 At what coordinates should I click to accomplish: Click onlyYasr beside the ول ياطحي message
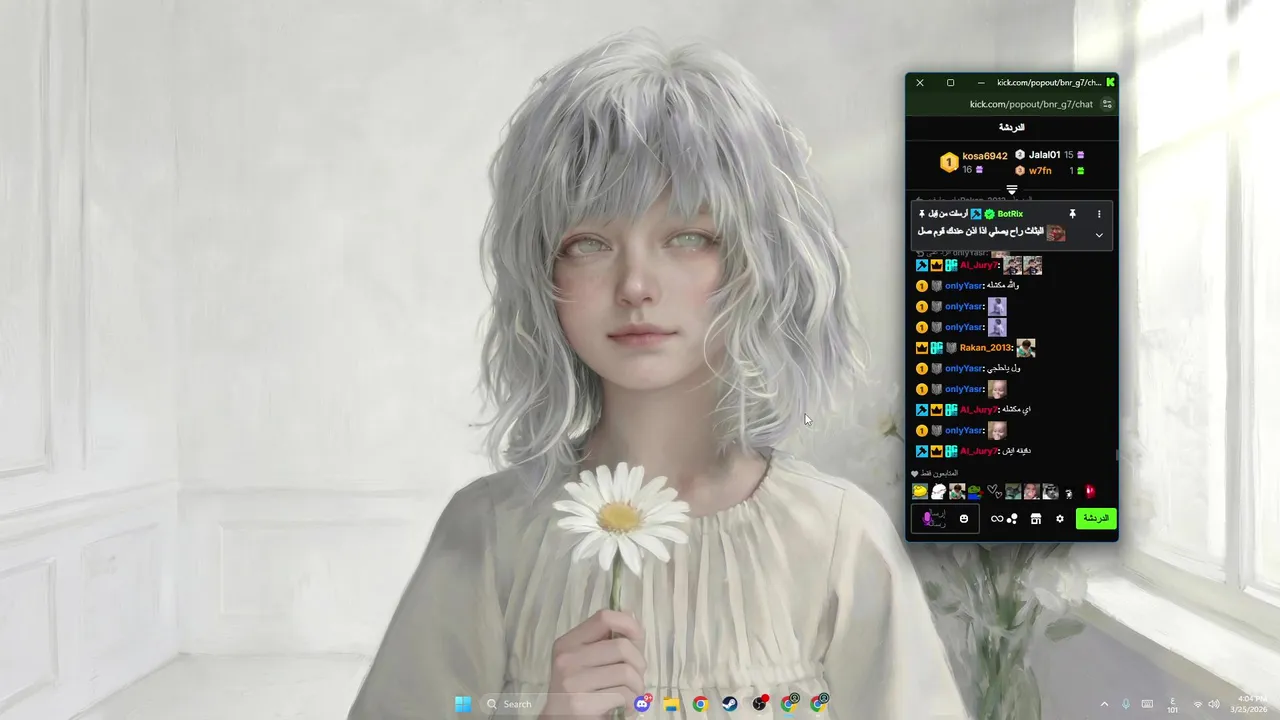point(964,369)
